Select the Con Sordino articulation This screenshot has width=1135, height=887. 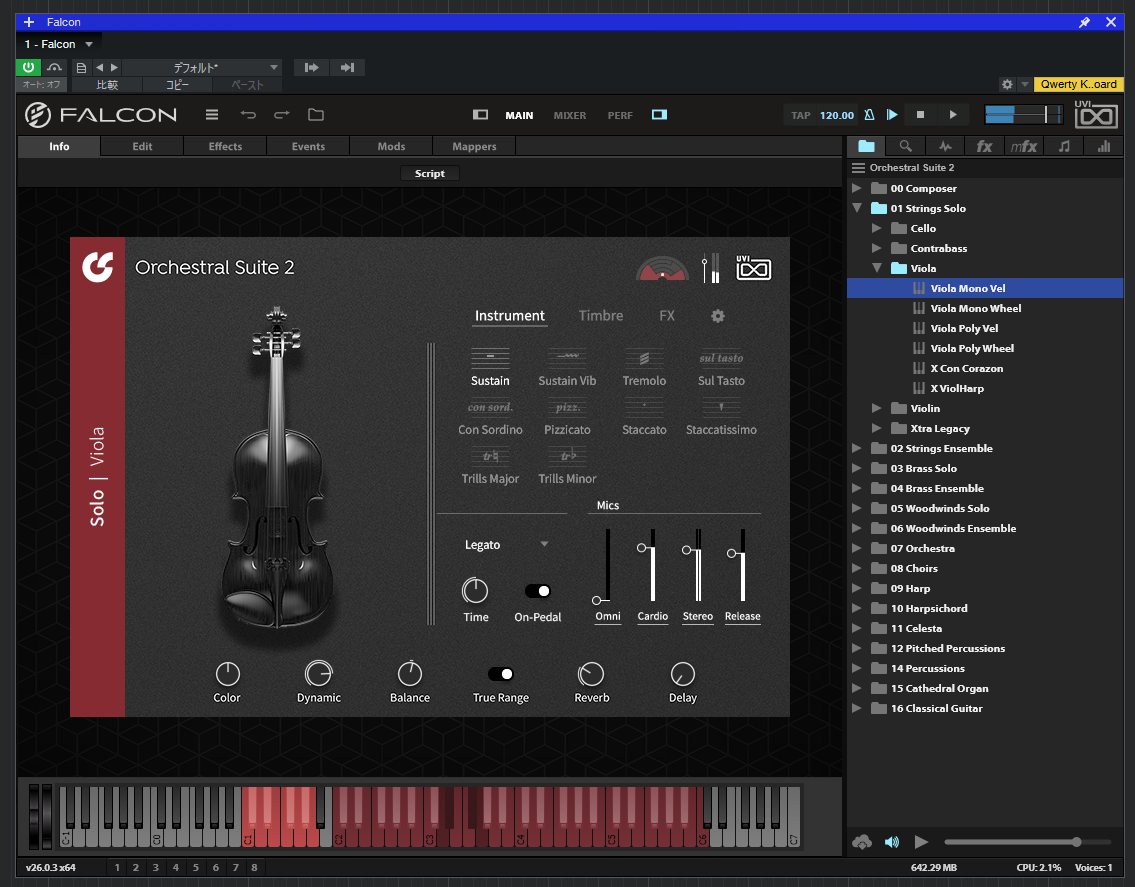(x=490, y=417)
